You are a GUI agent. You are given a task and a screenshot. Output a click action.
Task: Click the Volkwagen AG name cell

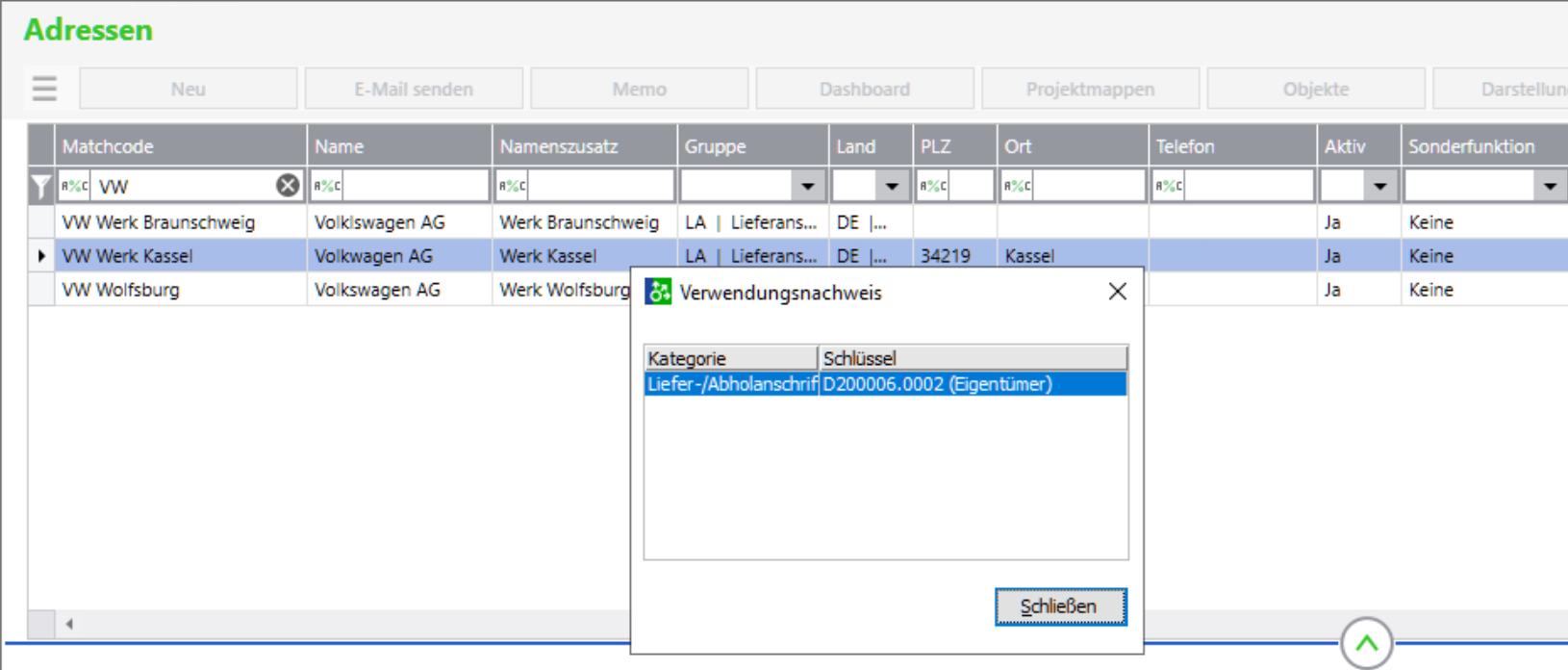(x=399, y=256)
